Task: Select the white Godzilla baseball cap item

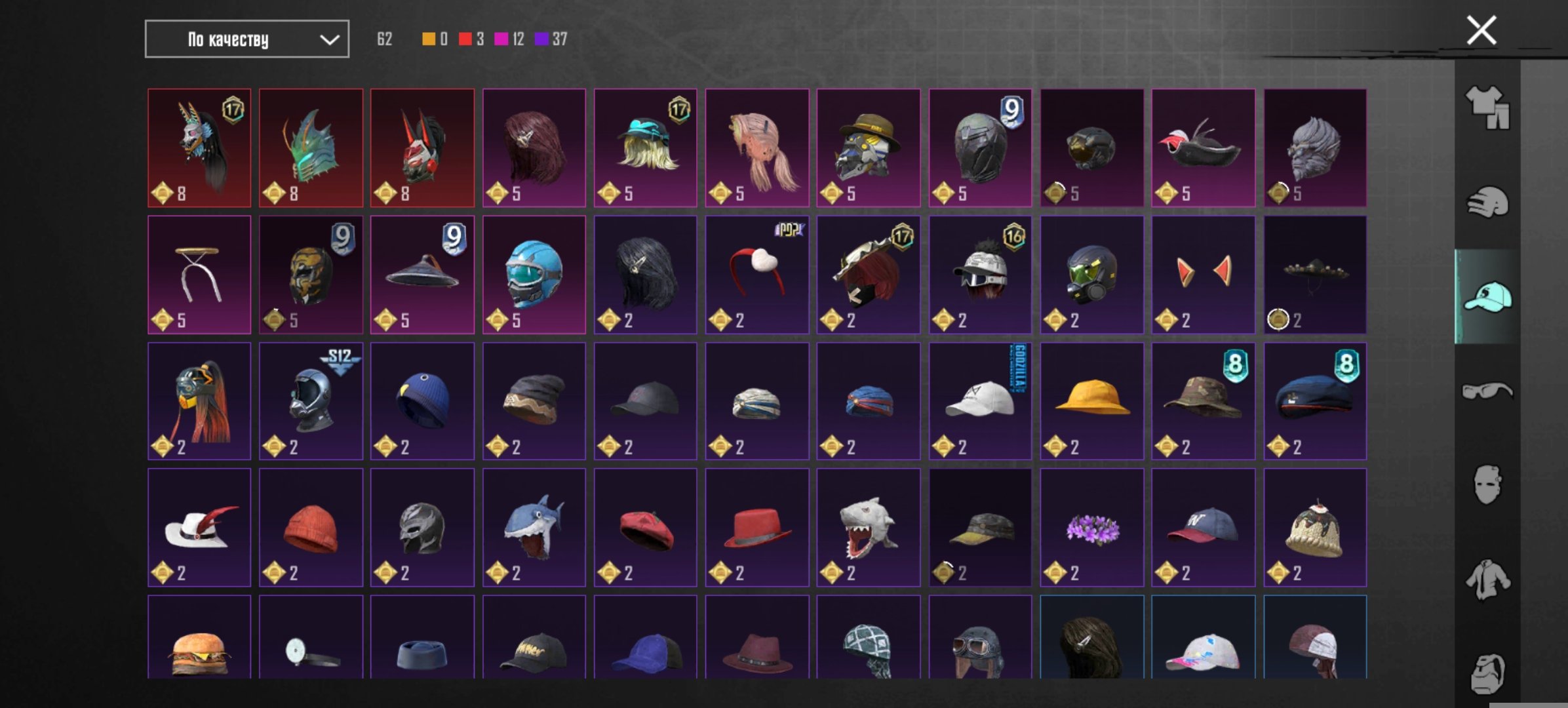Action: 980,401
